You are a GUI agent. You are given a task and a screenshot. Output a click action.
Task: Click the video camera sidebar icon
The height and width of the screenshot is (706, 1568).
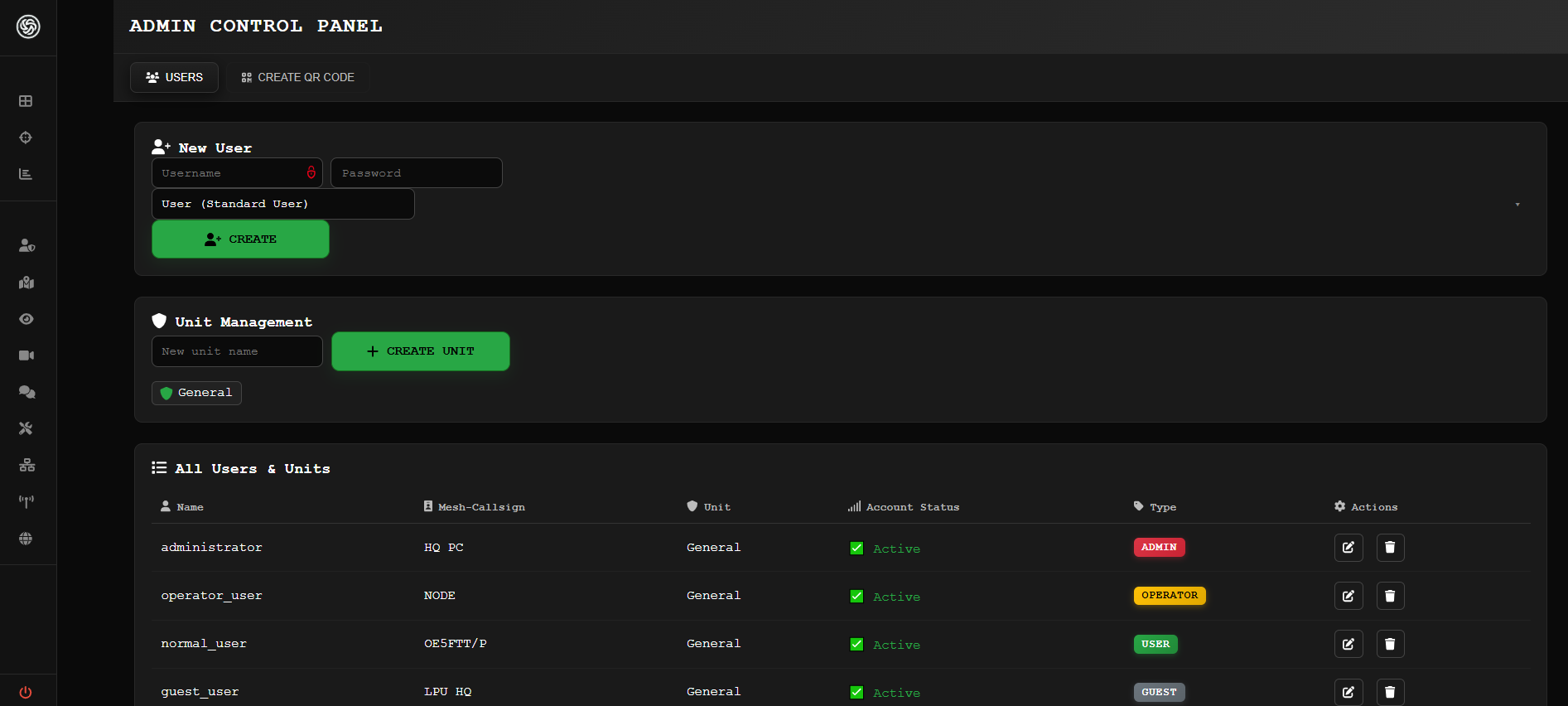pos(27,355)
